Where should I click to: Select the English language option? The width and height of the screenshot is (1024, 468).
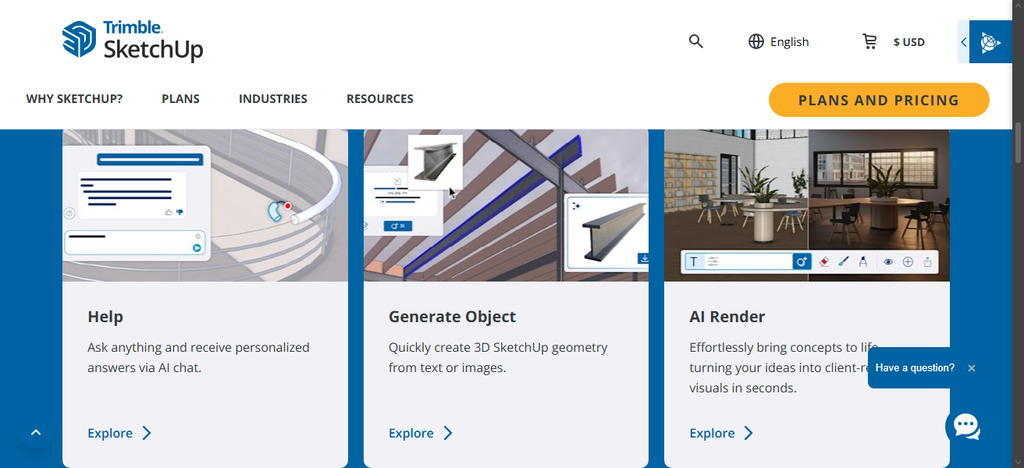pyautogui.click(x=790, y=42)
